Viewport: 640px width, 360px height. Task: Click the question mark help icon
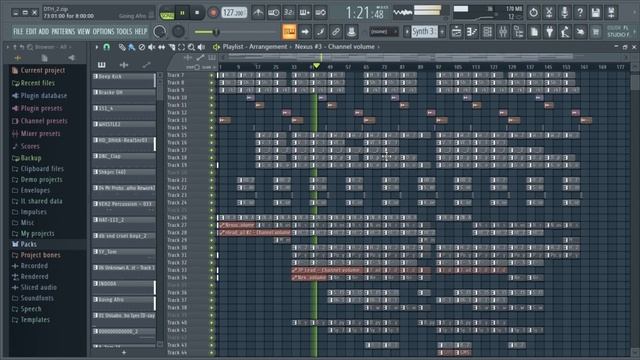(580, 13)
